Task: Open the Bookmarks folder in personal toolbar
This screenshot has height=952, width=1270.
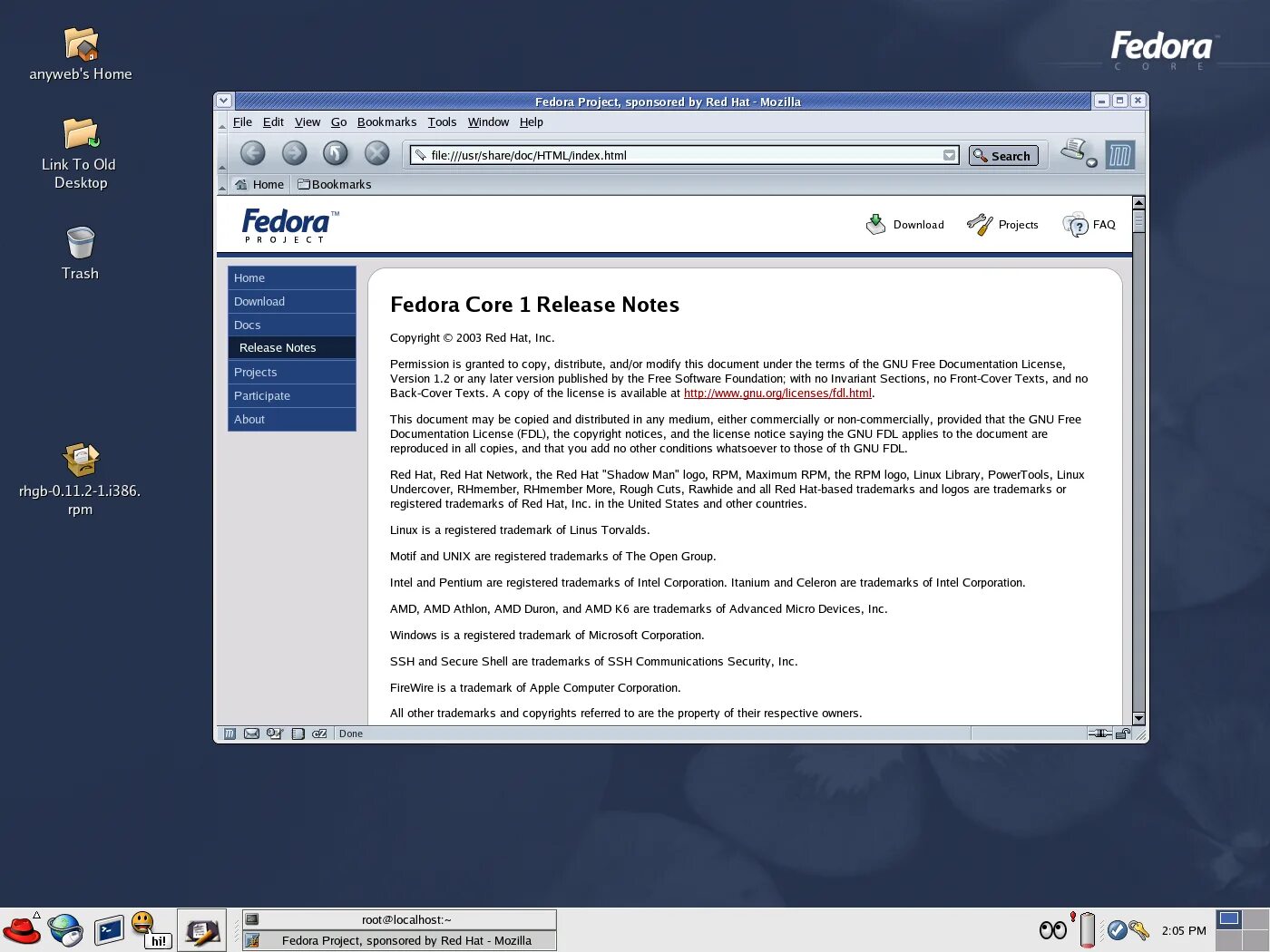Action: click(x=334, y=184)
